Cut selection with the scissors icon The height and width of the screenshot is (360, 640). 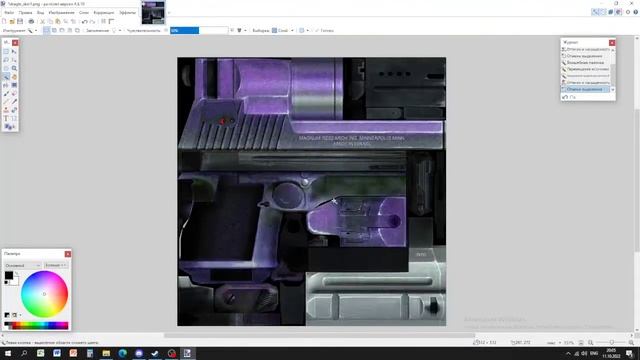[x=42, y=21]
